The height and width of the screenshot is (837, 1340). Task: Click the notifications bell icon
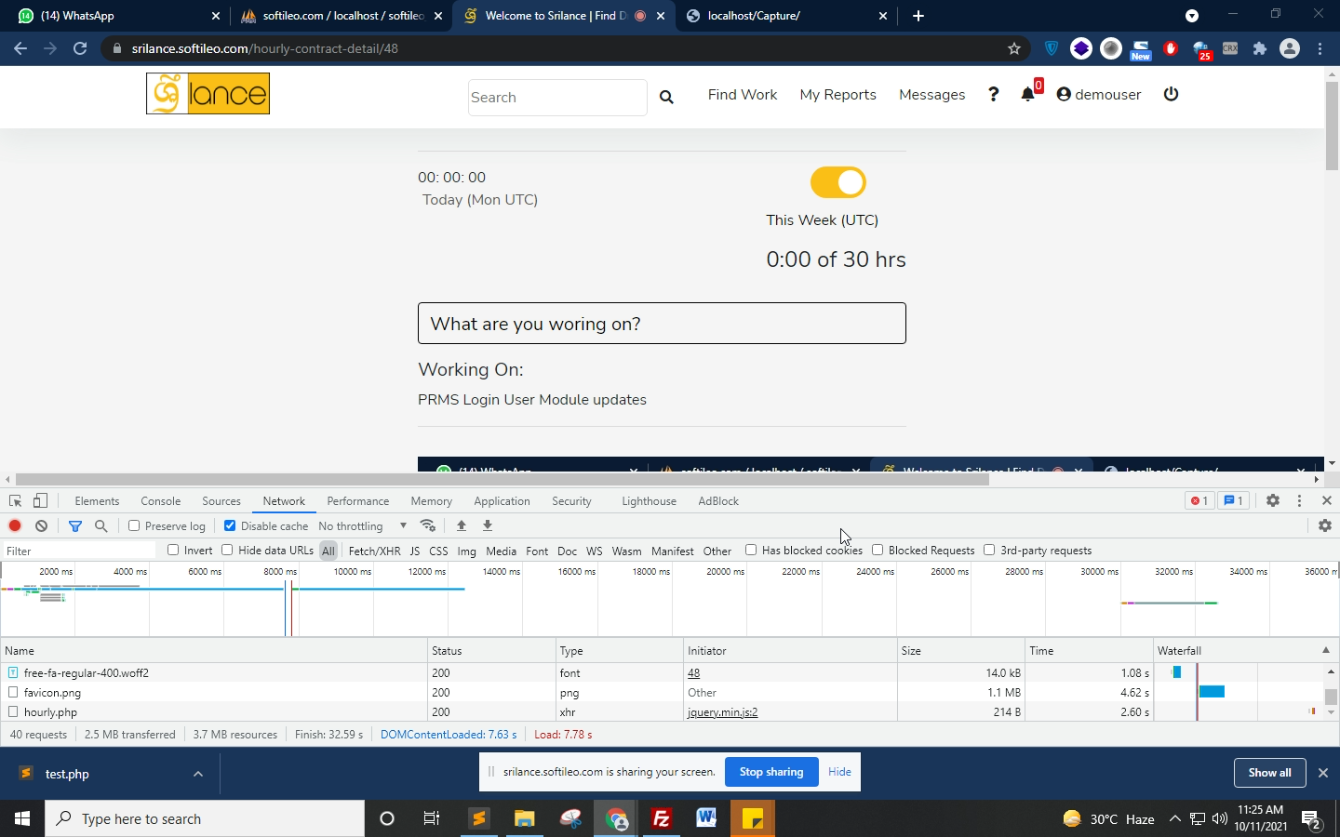(x=1028, y=95)
